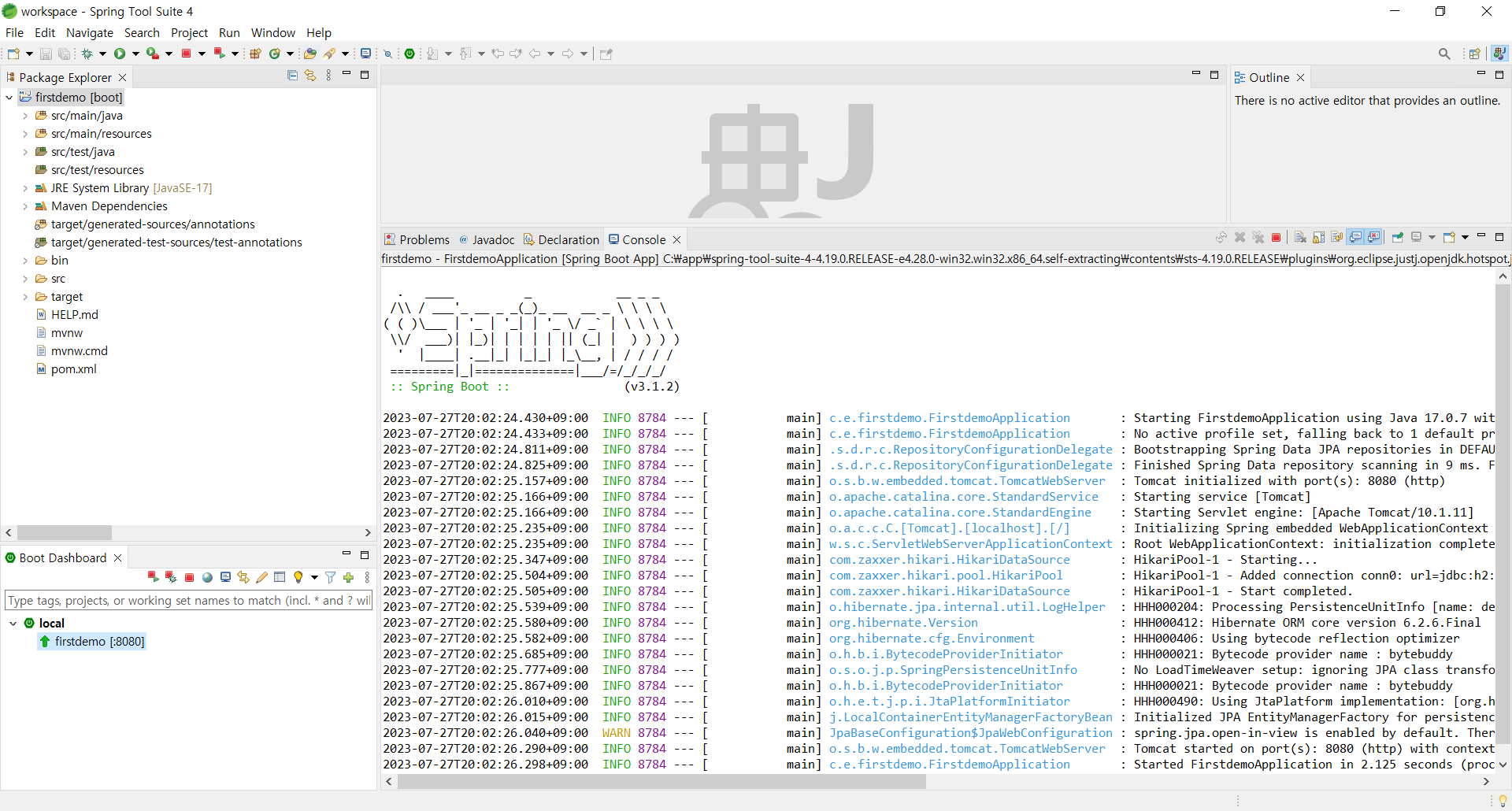1512x811 pixels.
Task: Click New Java Package icon in toolbar
Action: coord(255,54)
